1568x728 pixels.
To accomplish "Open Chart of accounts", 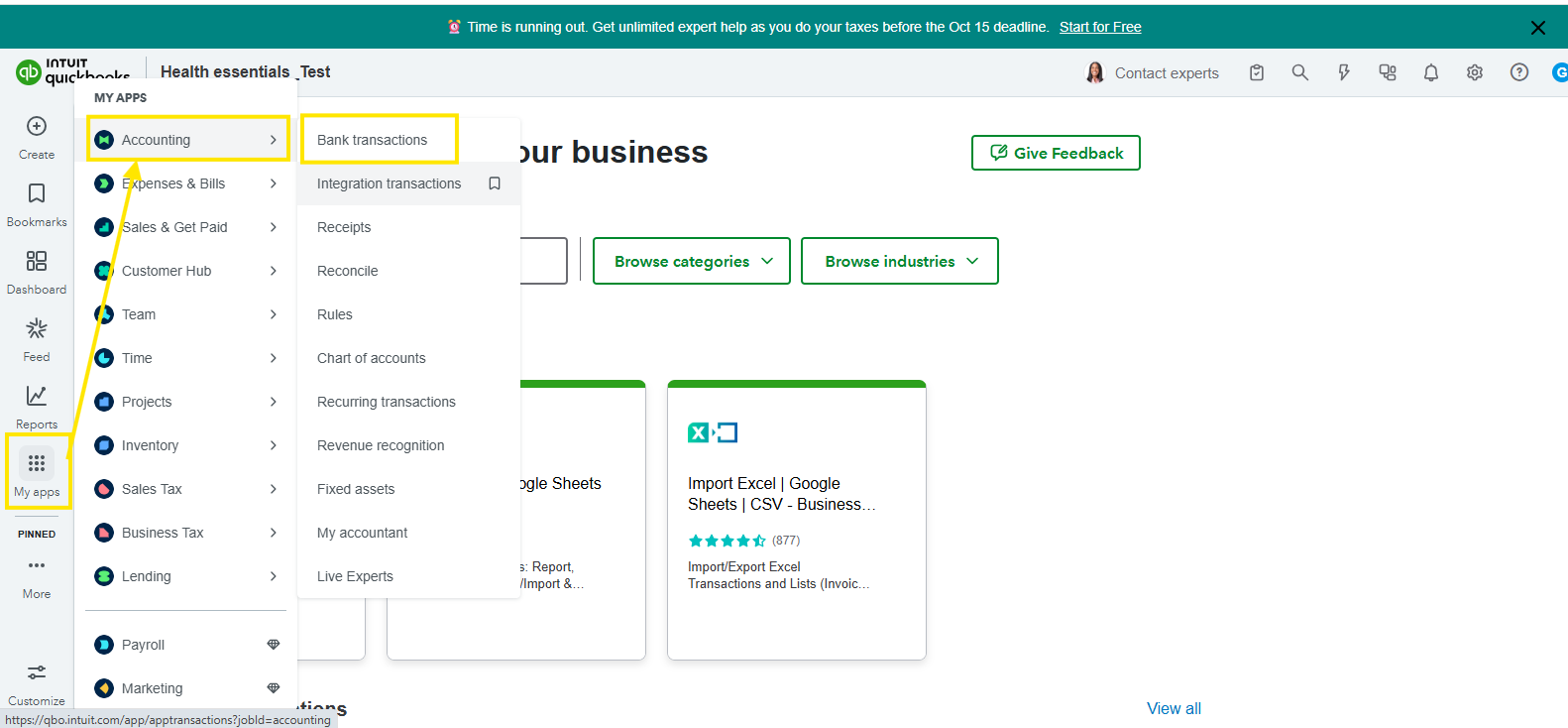I will [x=408, y=358].
